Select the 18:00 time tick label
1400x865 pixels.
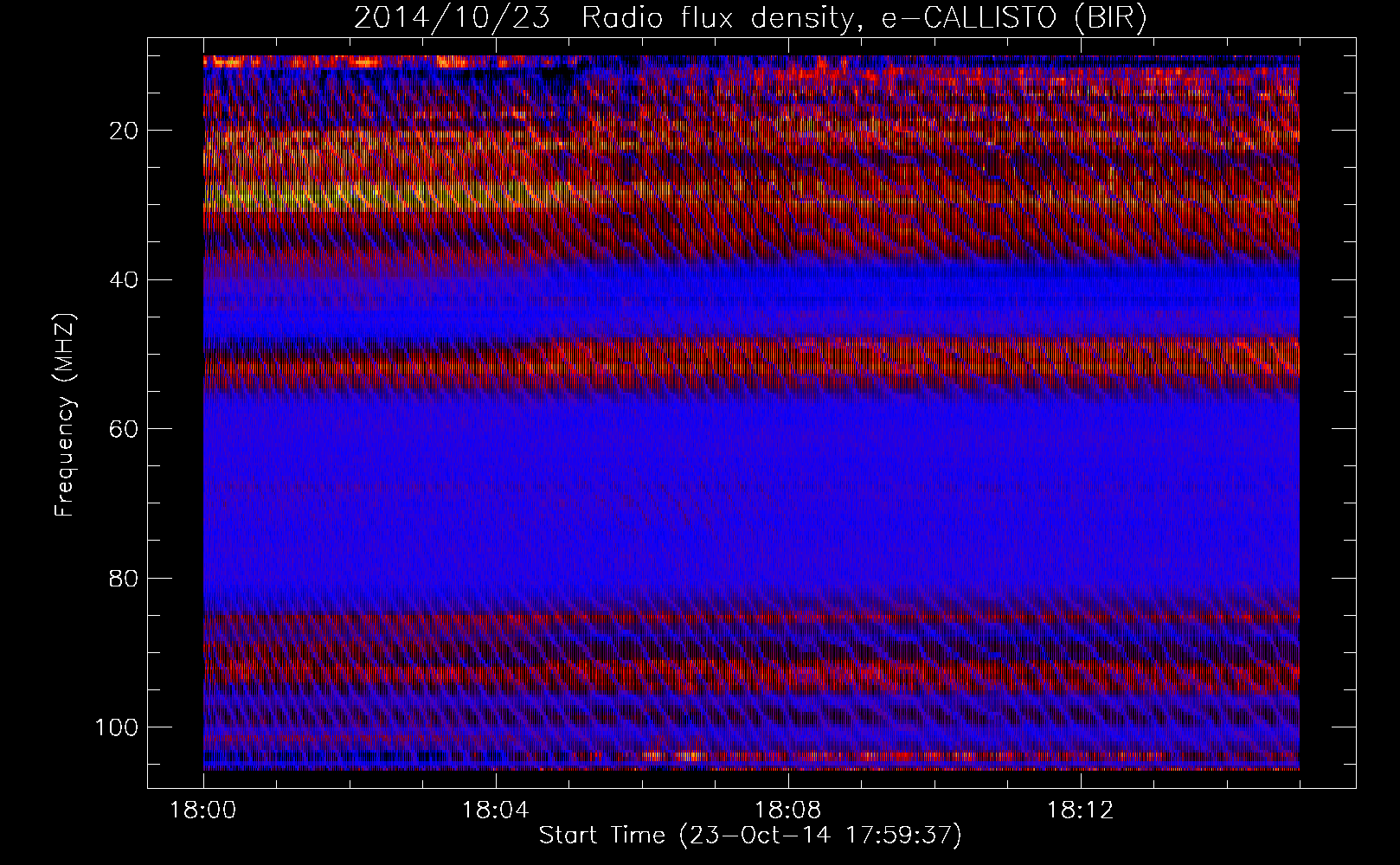tap(203, 811)
